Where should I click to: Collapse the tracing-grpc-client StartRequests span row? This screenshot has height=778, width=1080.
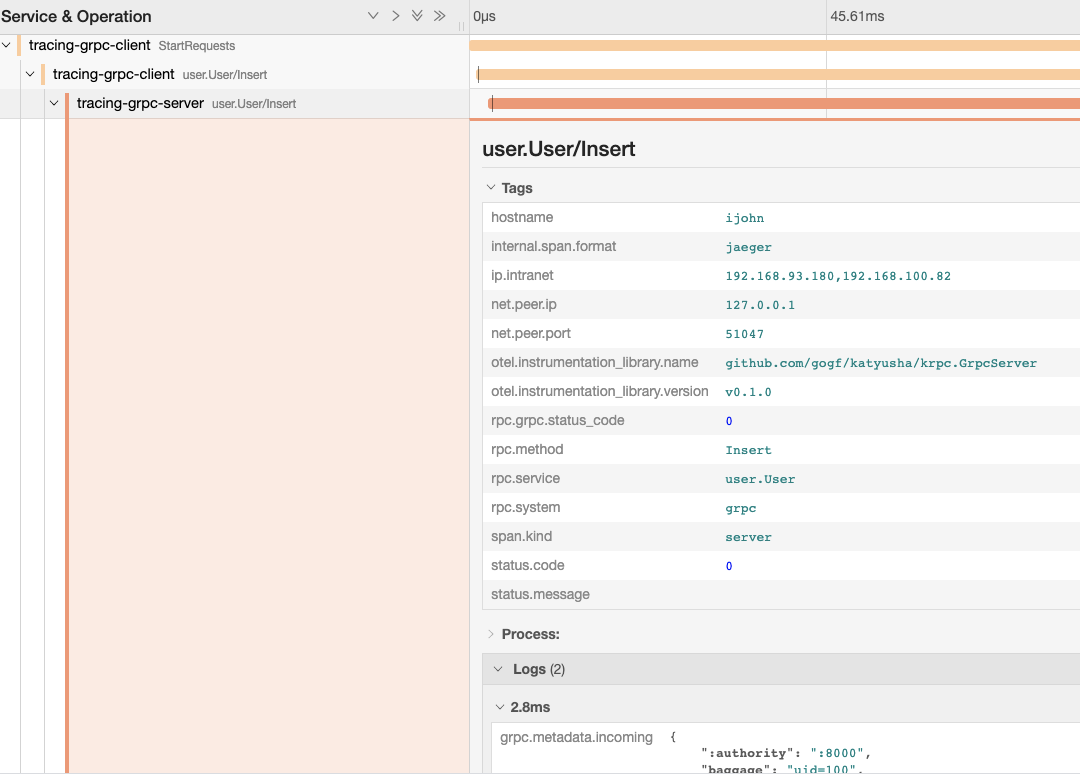7,45
